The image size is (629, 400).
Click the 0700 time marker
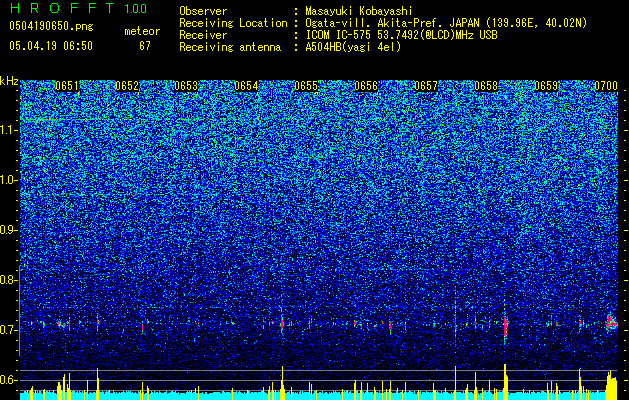point(606,86)
